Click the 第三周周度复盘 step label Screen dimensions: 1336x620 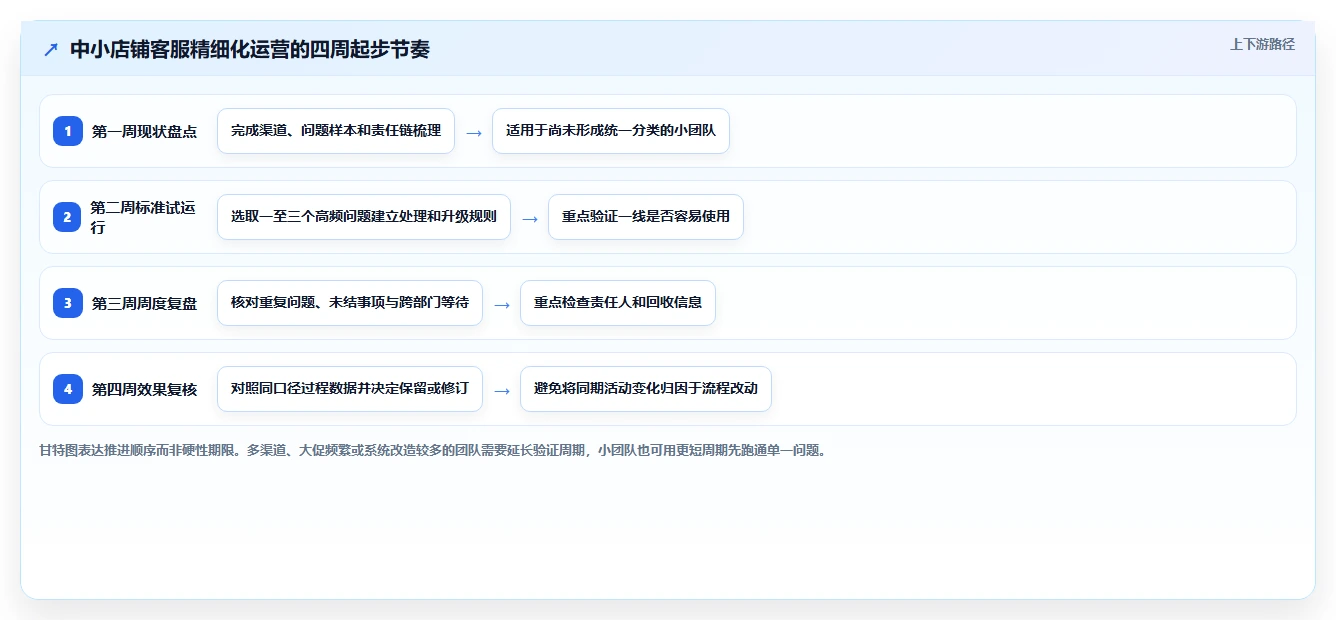click(x=144, y=303)
